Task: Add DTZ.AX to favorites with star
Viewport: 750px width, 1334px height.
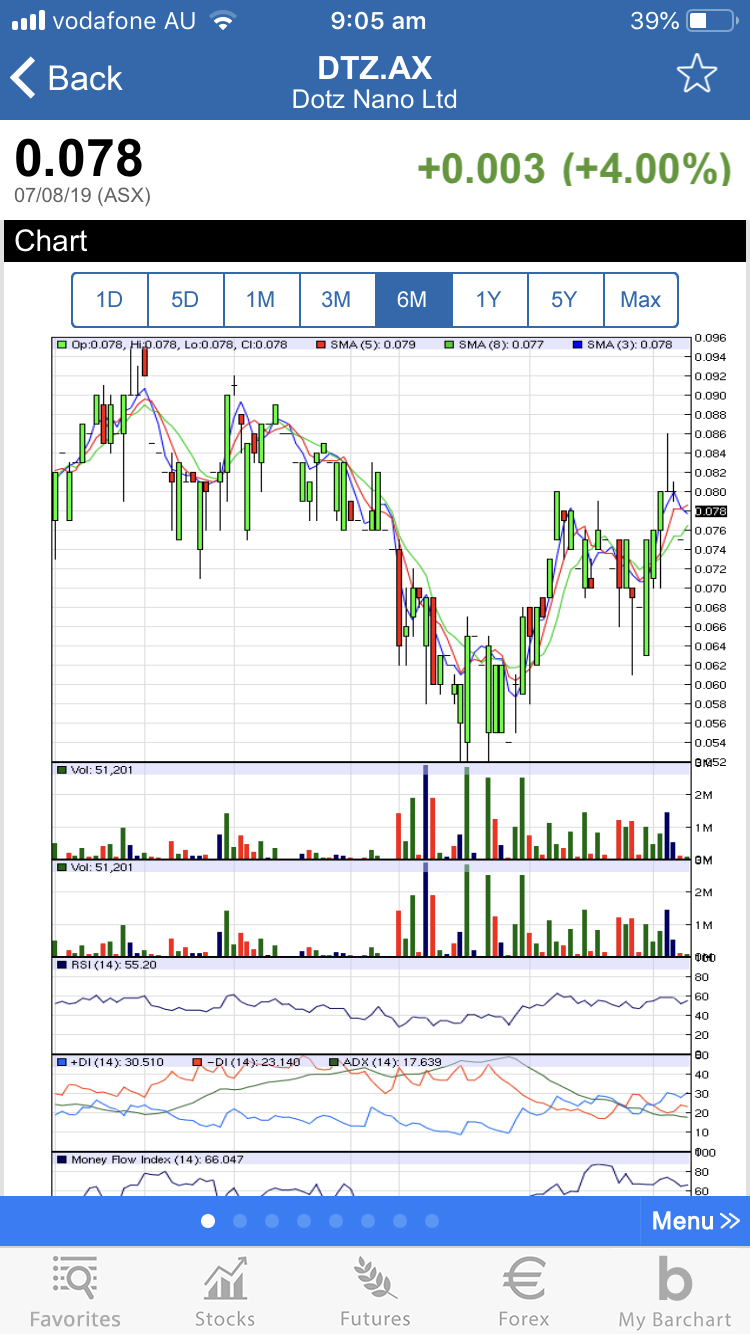Action: point(697,75)
